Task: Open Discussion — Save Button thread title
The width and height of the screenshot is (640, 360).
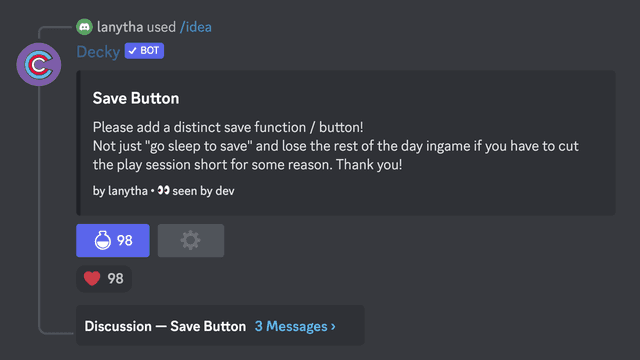Action: click(x=165, y=327)
